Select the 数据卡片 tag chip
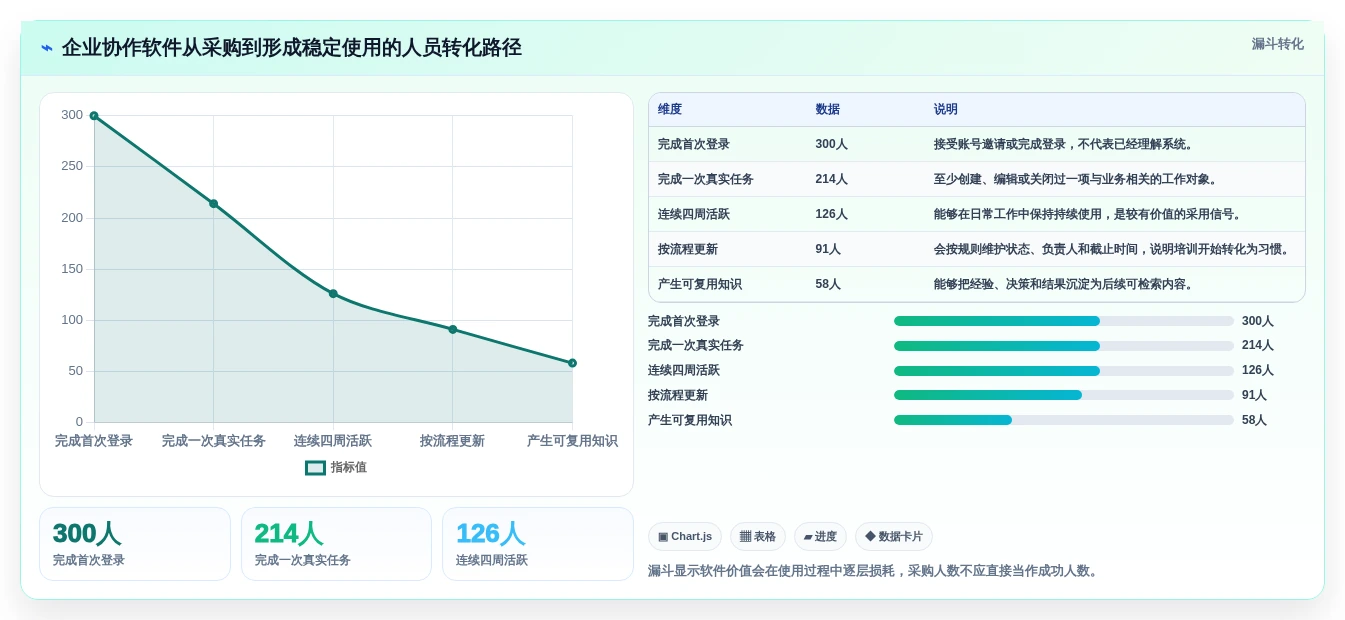Viewport: 1345px width, 620px height. click(894, 537)
